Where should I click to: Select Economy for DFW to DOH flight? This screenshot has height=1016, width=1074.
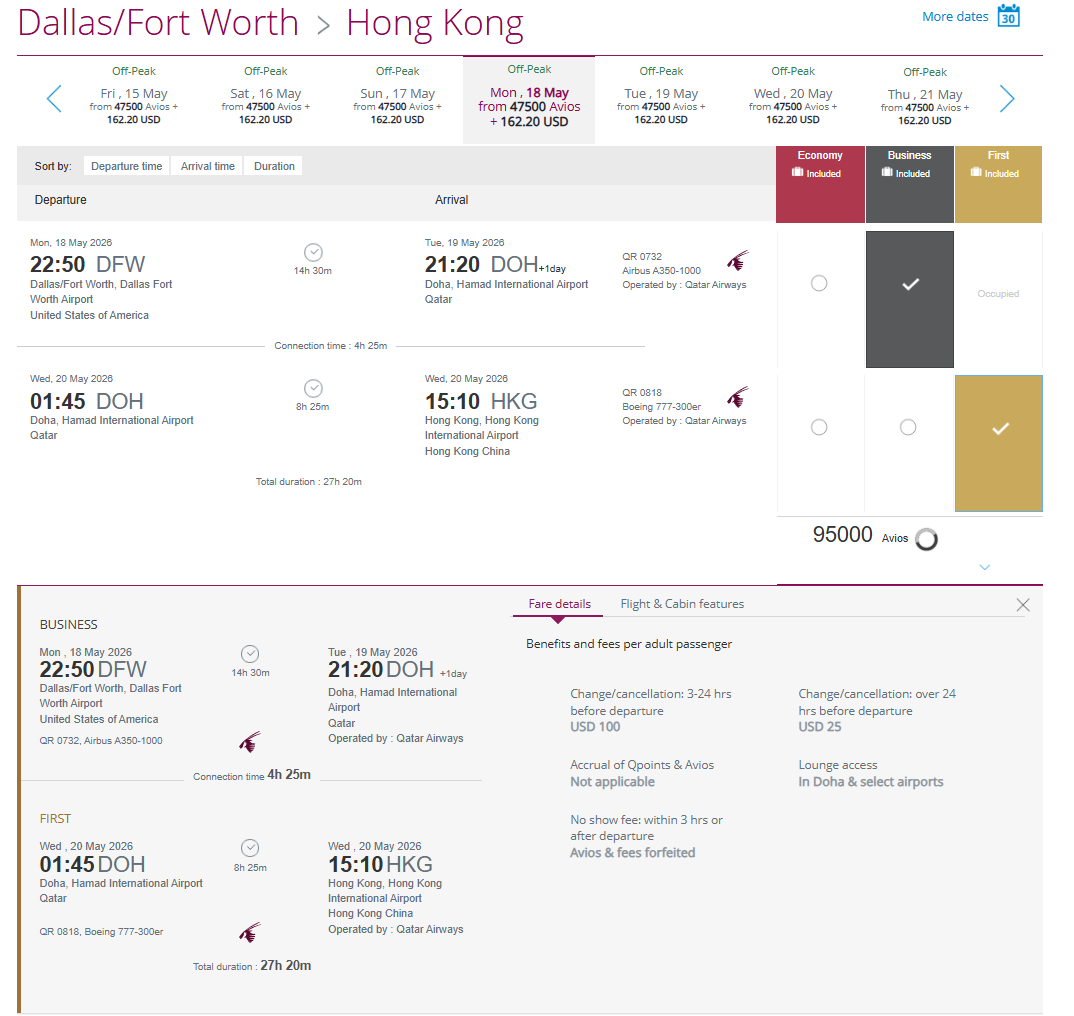819,283
